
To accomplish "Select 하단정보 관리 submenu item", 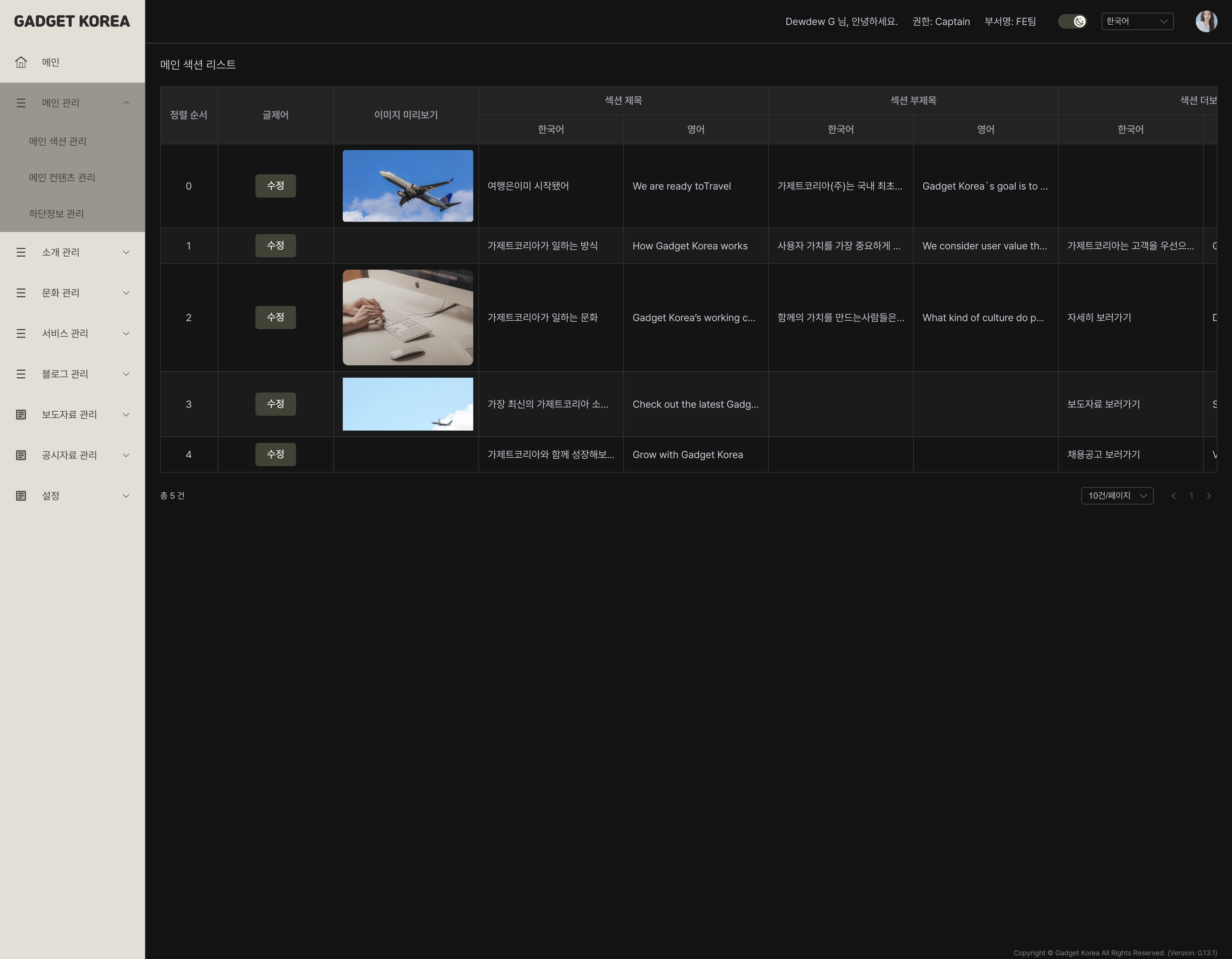I will (x=57, y=214).
